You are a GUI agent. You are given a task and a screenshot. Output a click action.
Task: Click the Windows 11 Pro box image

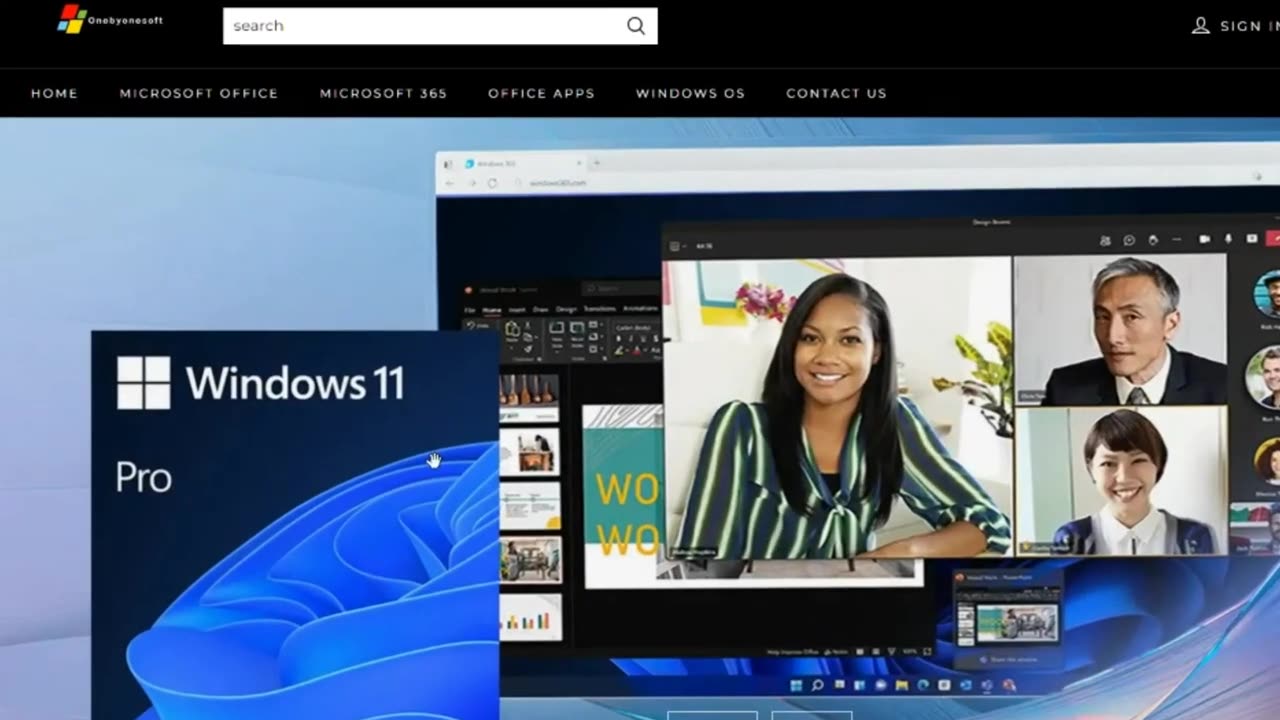[x=295, y=525]
